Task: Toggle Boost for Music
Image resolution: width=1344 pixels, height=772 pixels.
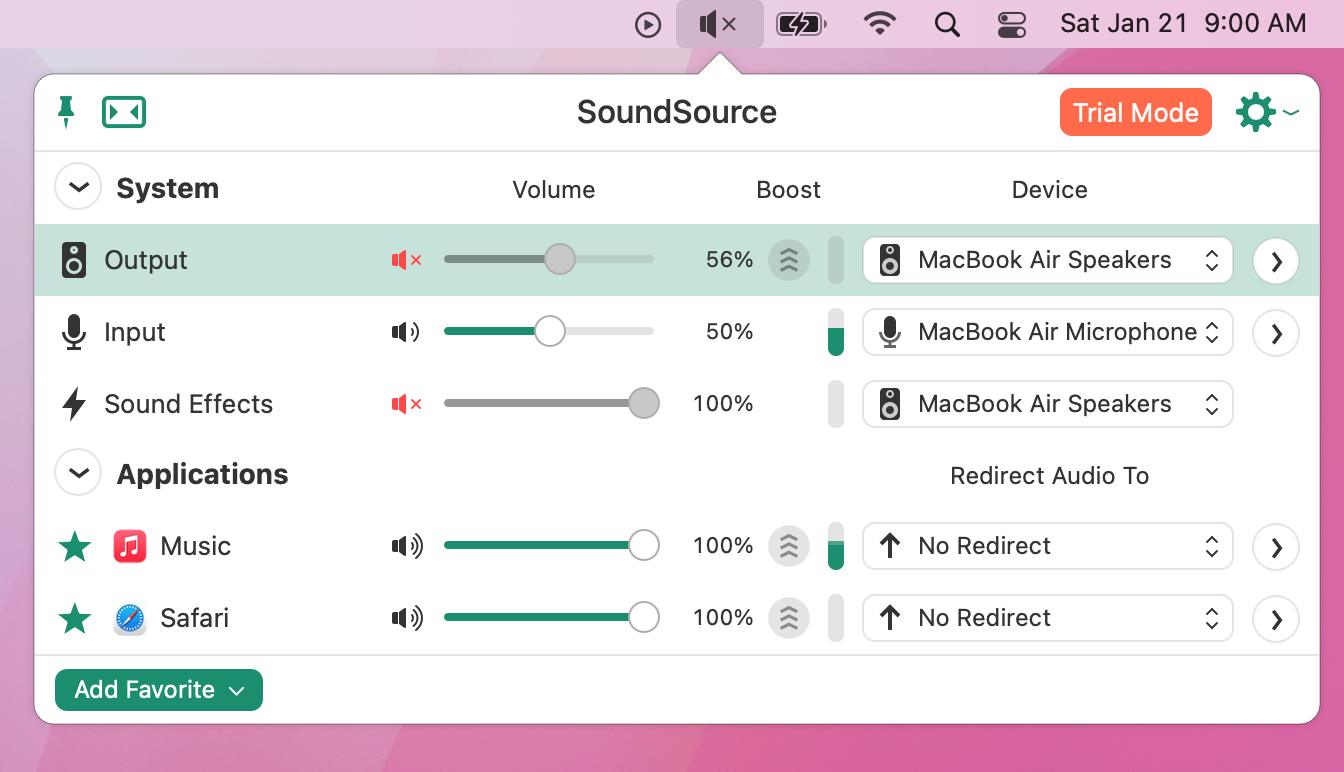Action: (x=789, y=546)
